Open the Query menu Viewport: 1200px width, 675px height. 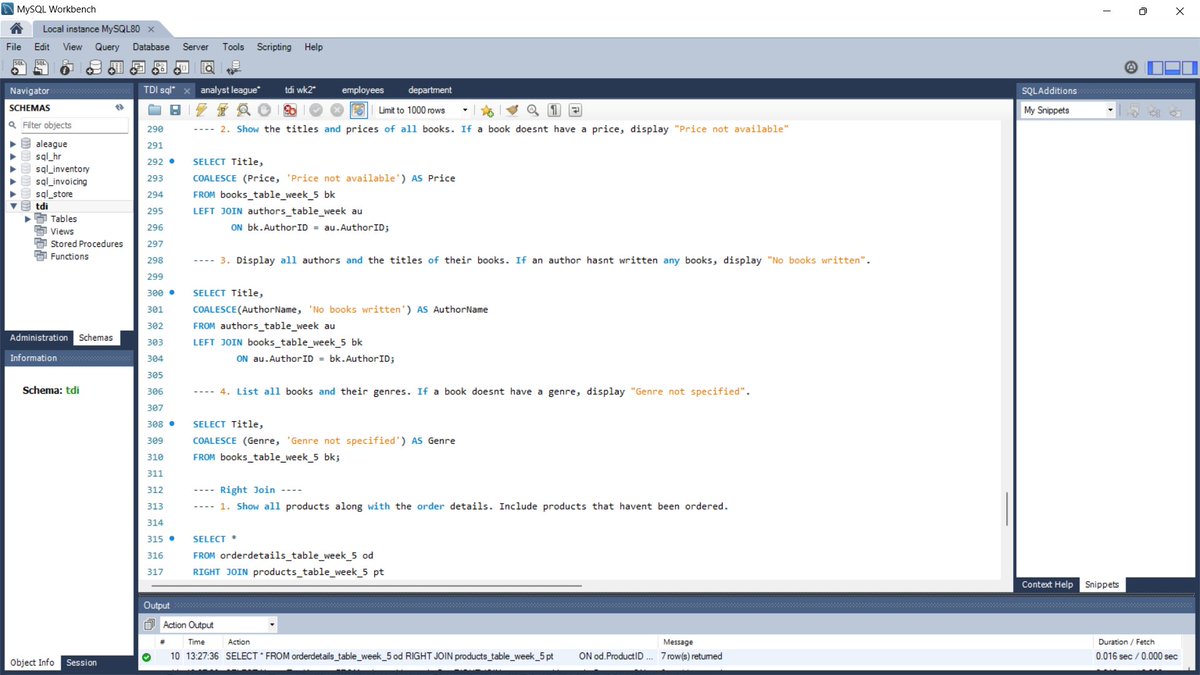click(107, 47)
